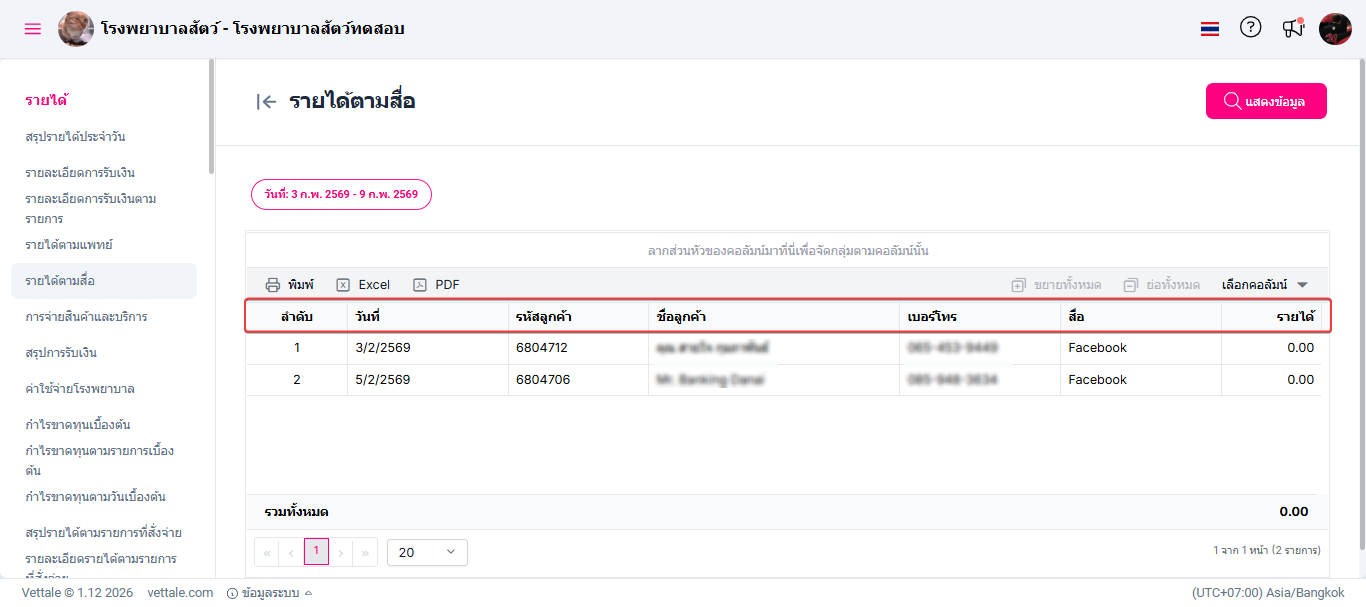Open the column chooser dropdown
Viewport: 1366px width, 607px height.
coord(1265,285)
